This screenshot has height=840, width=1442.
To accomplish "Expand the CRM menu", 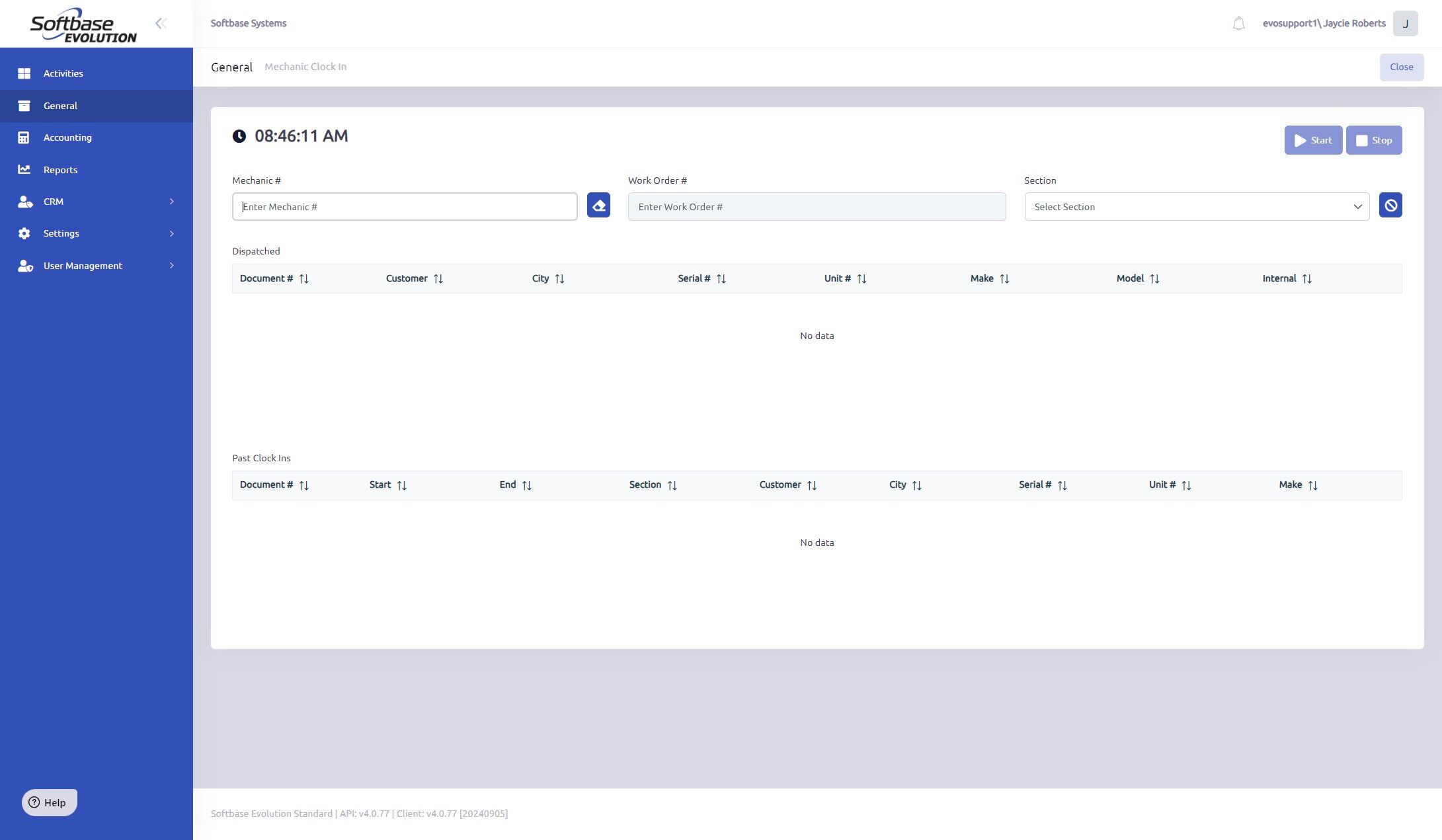I will [x=96, y=202].
